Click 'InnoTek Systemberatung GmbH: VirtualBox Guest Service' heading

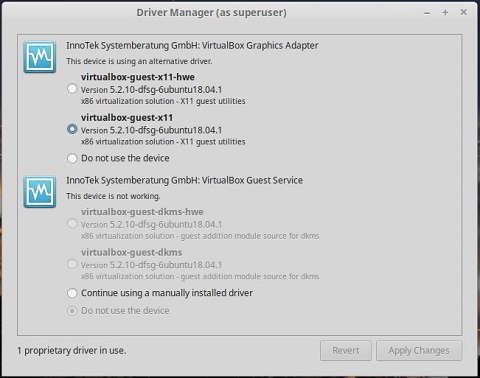pos(184,180)
